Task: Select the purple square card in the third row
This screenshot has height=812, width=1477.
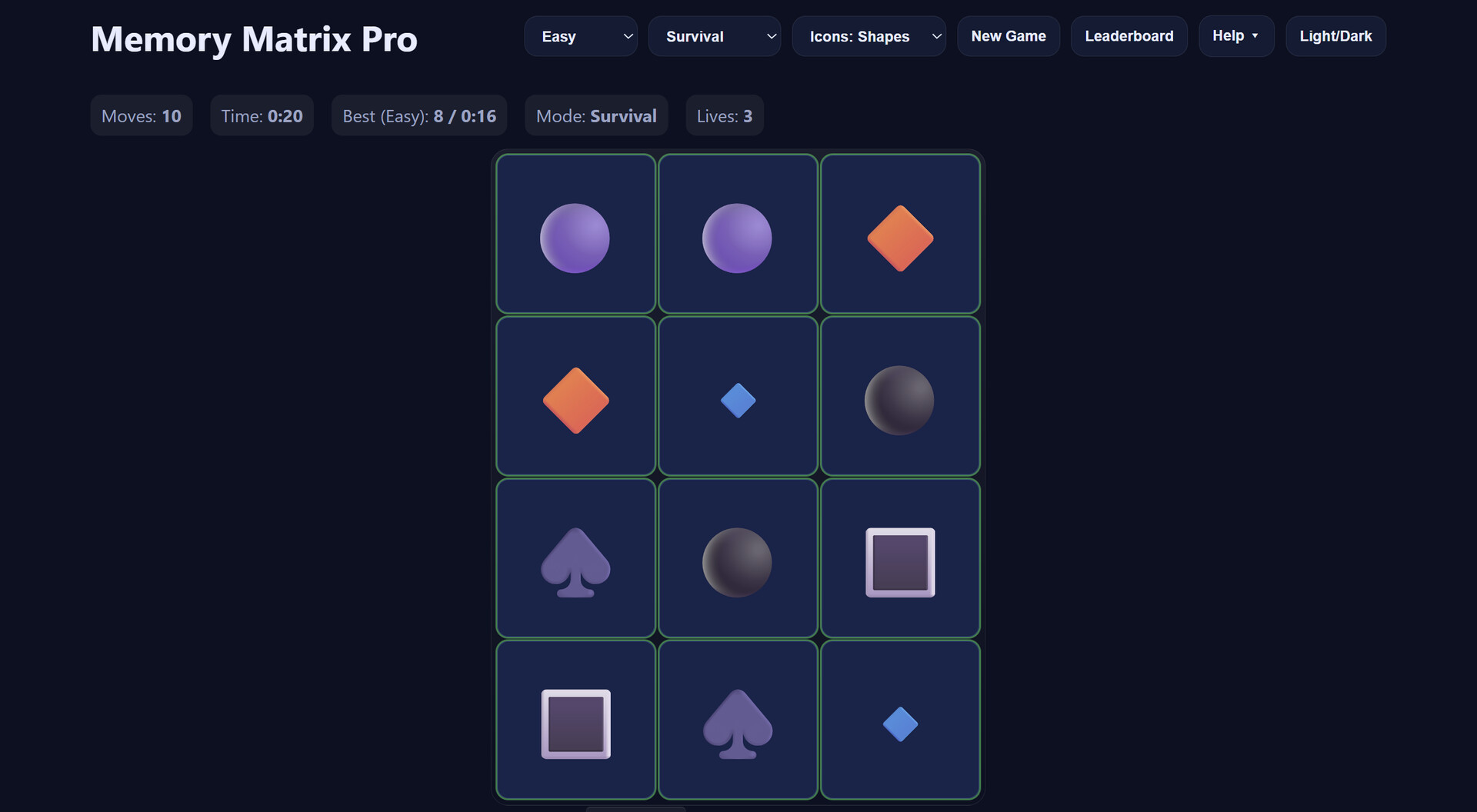Action: tap(899, 558)
